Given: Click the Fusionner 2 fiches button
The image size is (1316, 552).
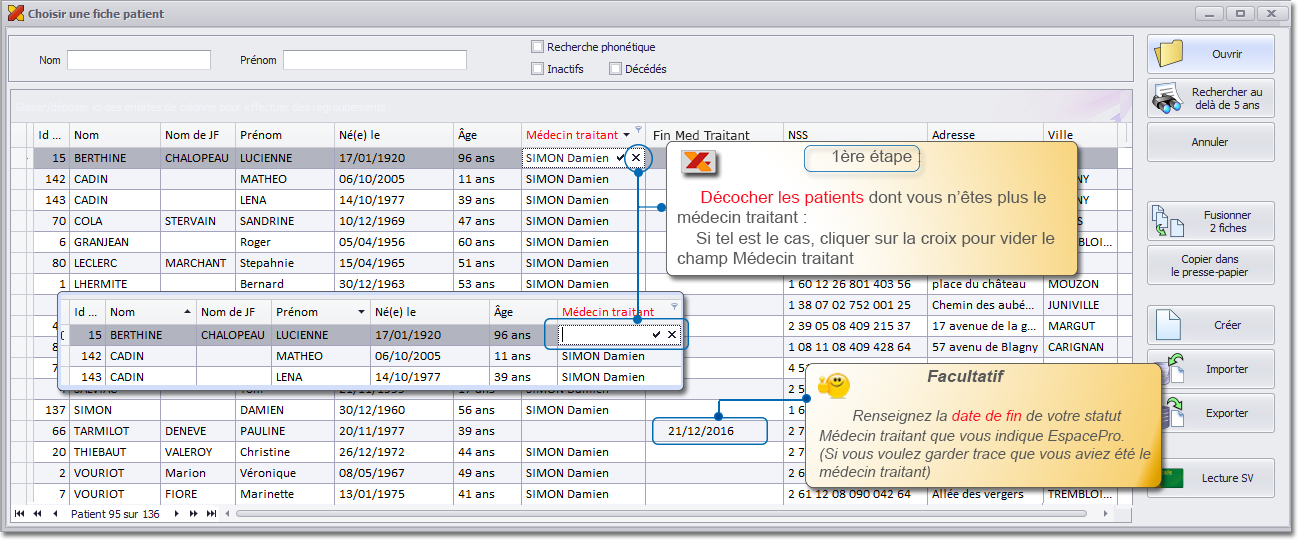Looking at the screenshot, I should pos(1210,222).
